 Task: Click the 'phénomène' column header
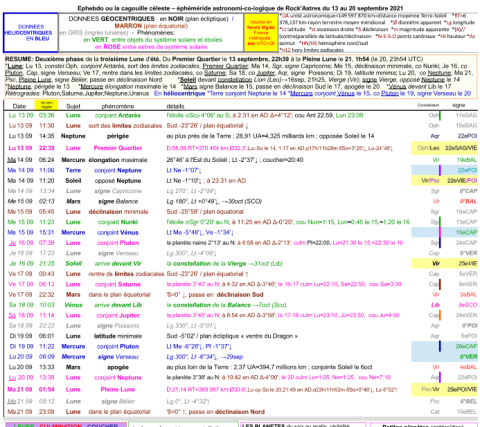(x=118, y=106)
